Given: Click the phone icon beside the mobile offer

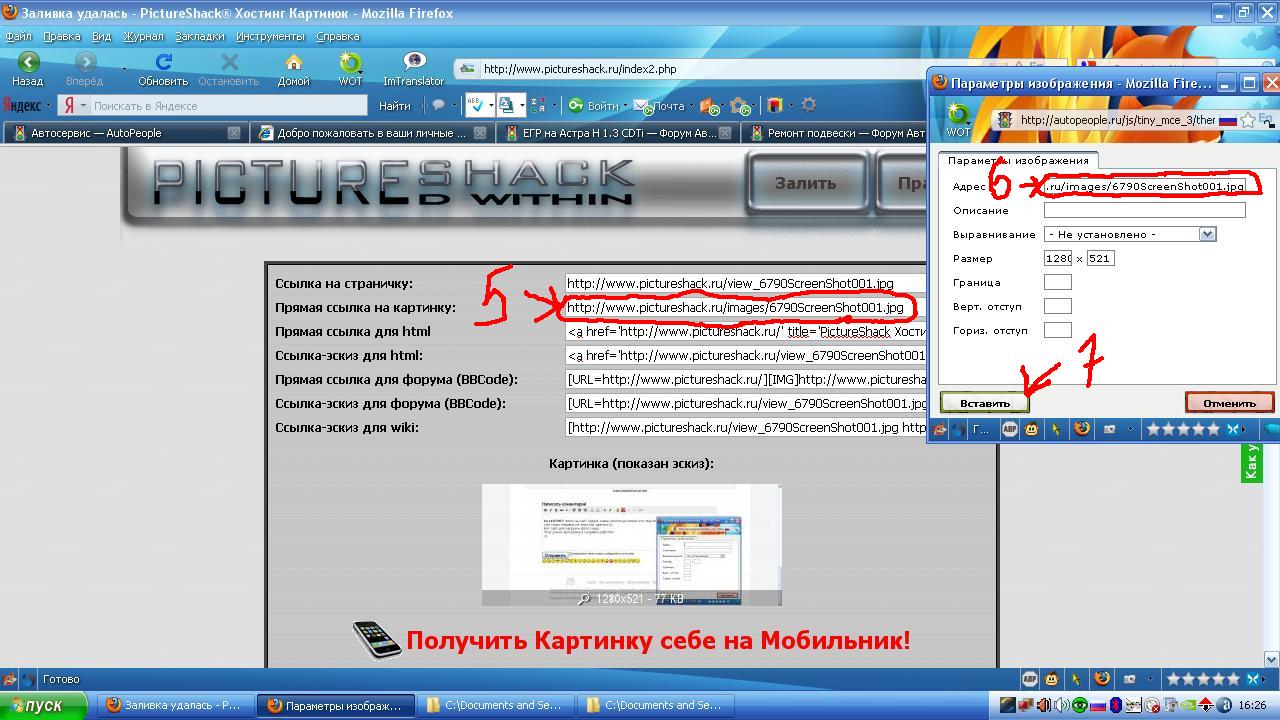Looking at the screenshot, I should pyautogui.click(x=377, y=640).
